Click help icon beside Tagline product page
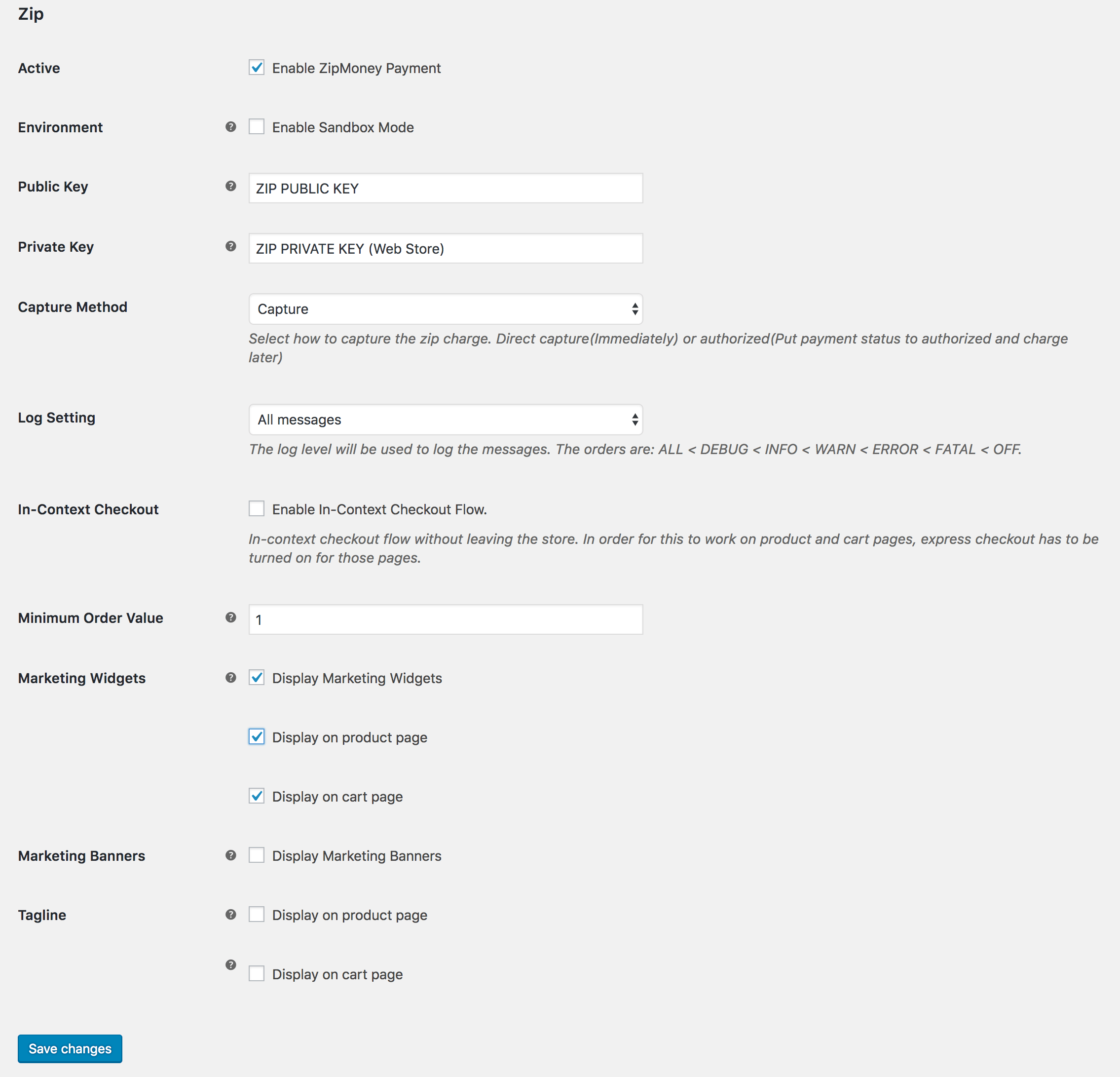 tap(231, 915)
